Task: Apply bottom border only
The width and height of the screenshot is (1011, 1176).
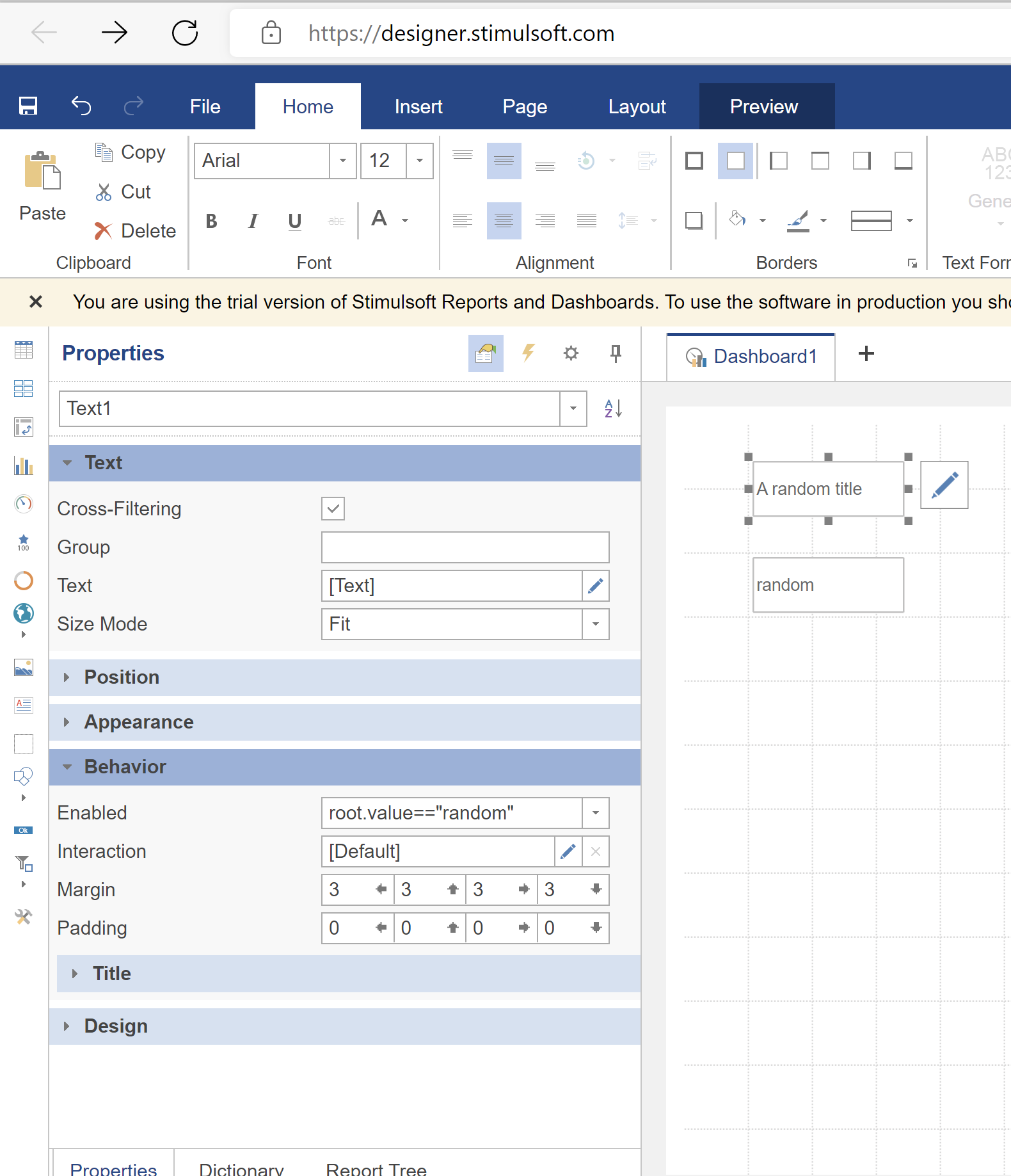Action: coord(904,161)
